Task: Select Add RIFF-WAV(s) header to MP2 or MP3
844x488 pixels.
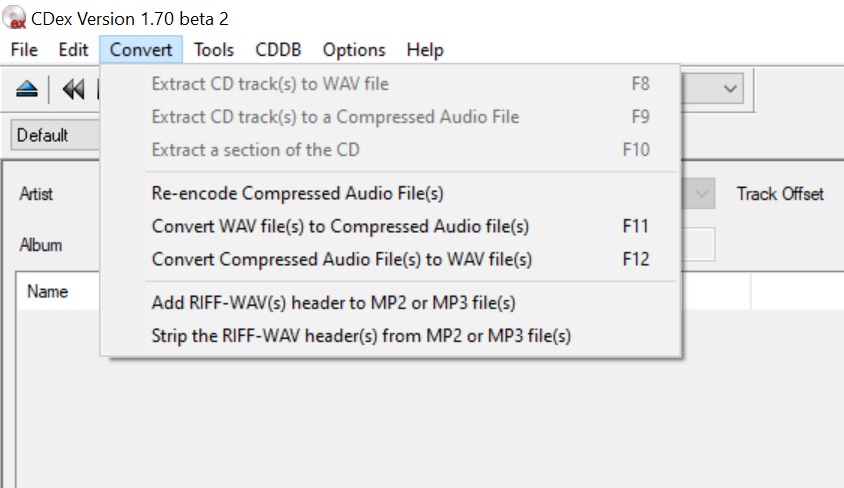Action: [x=333, y=302]
